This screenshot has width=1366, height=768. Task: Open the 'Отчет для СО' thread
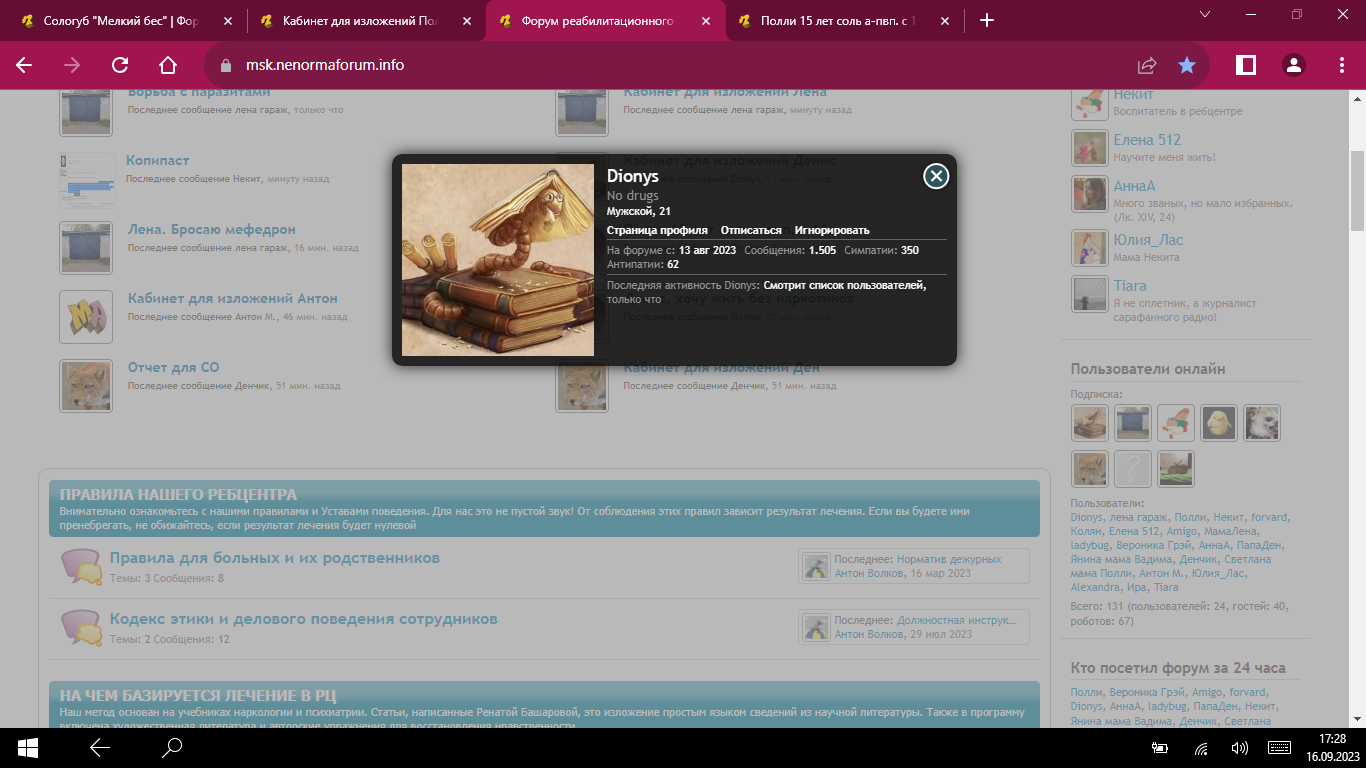[173, 367]
